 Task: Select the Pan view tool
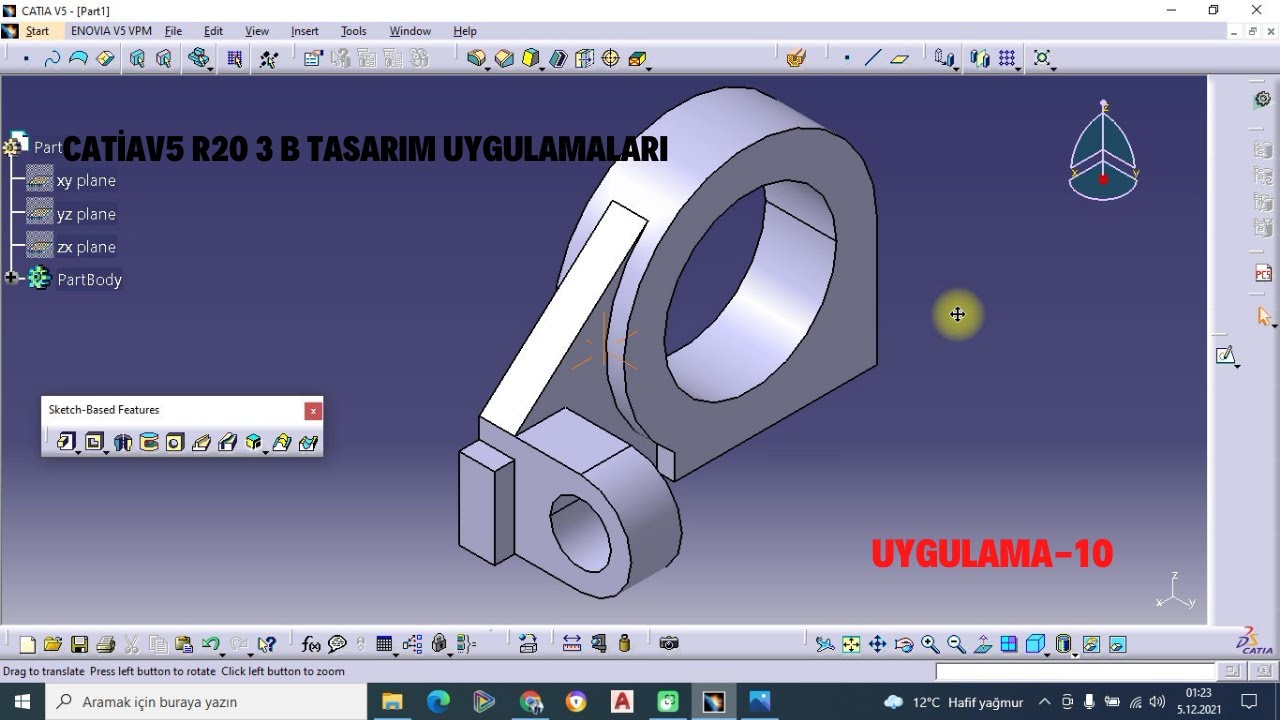[877, 644]
